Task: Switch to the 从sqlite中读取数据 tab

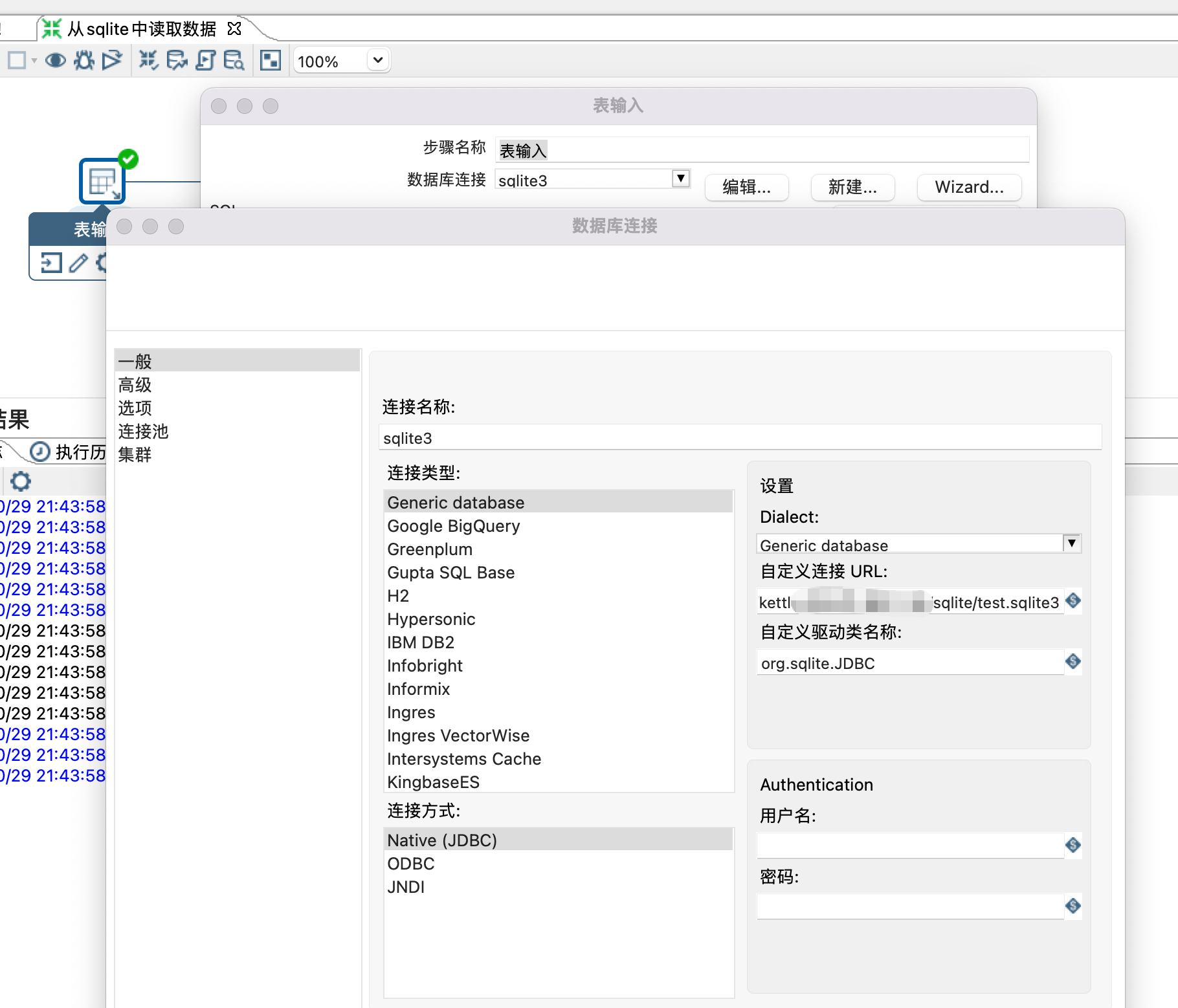Action: click(141, 29)
